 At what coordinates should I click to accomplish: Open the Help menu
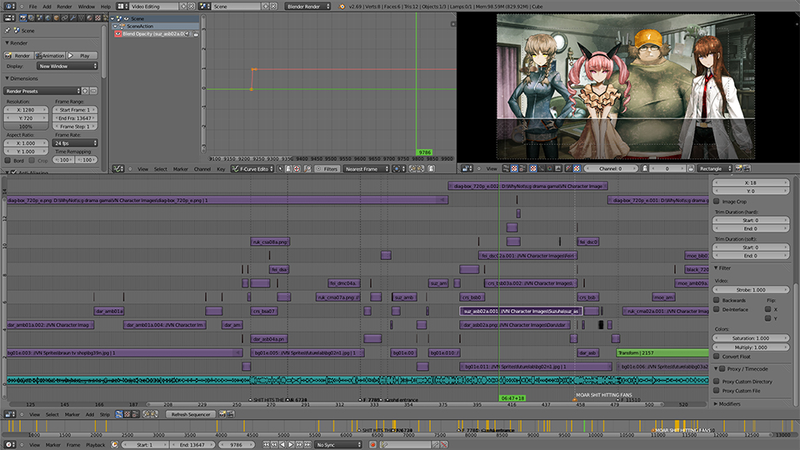click(105, 7)
